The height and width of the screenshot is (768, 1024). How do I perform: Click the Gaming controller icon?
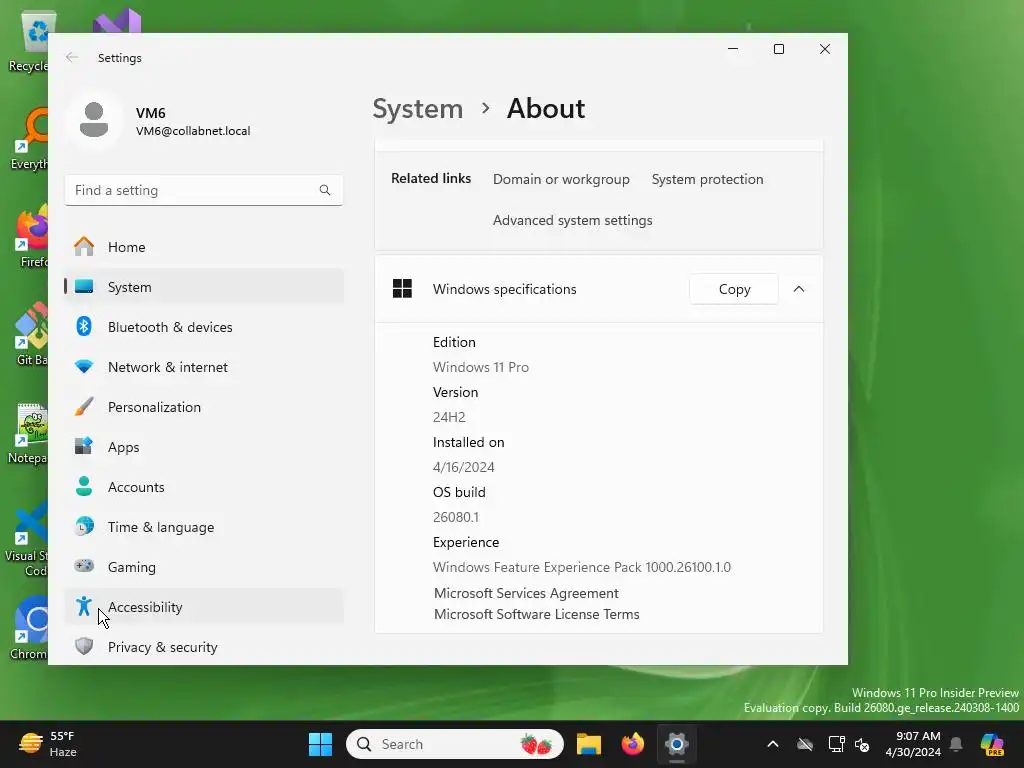[x=84, y=566]
